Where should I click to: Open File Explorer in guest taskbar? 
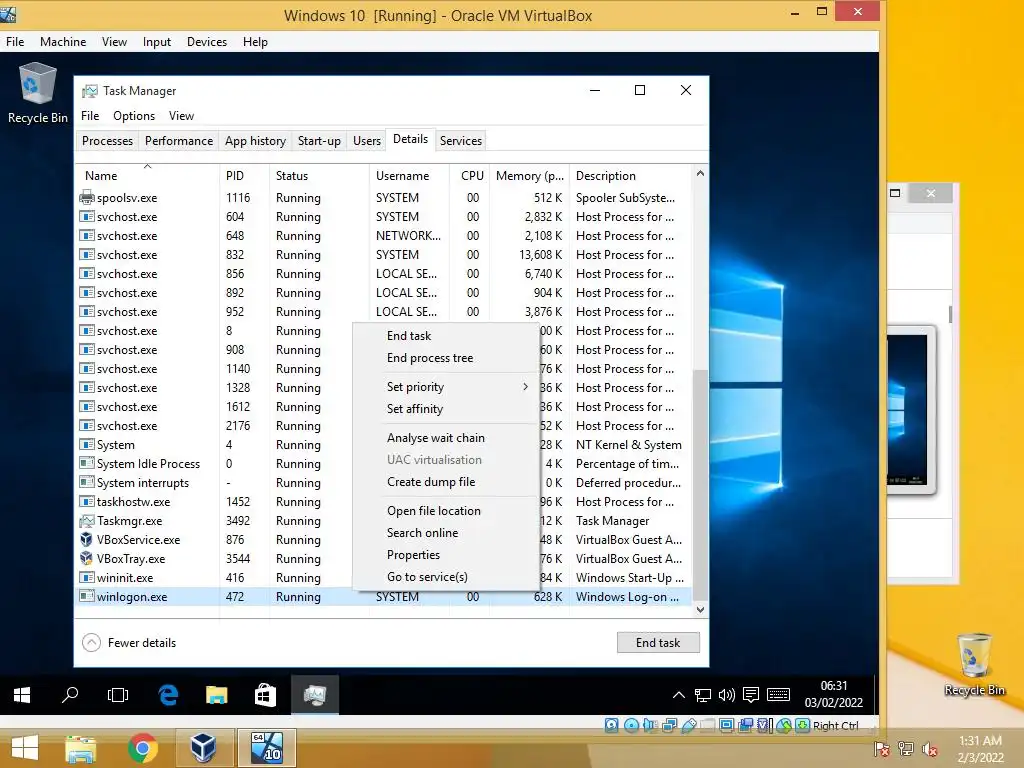click(217, 695)
